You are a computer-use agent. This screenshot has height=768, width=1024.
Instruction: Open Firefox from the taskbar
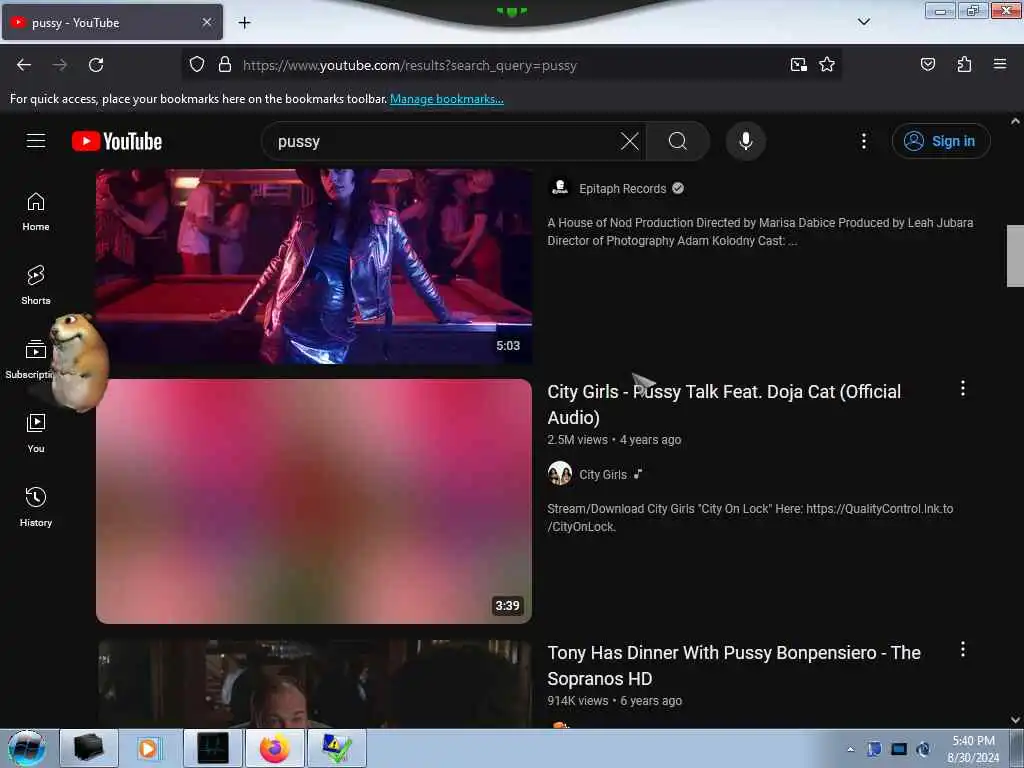pos(275,748)
